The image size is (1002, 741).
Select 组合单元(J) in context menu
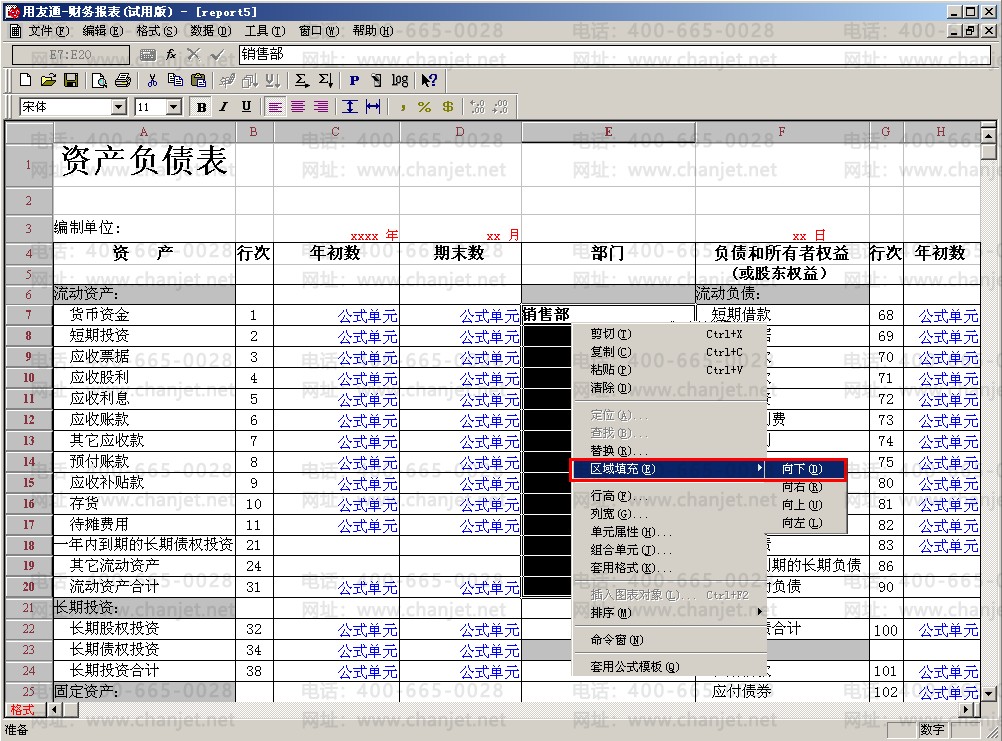pyautogui.click(x=667, y=549)
